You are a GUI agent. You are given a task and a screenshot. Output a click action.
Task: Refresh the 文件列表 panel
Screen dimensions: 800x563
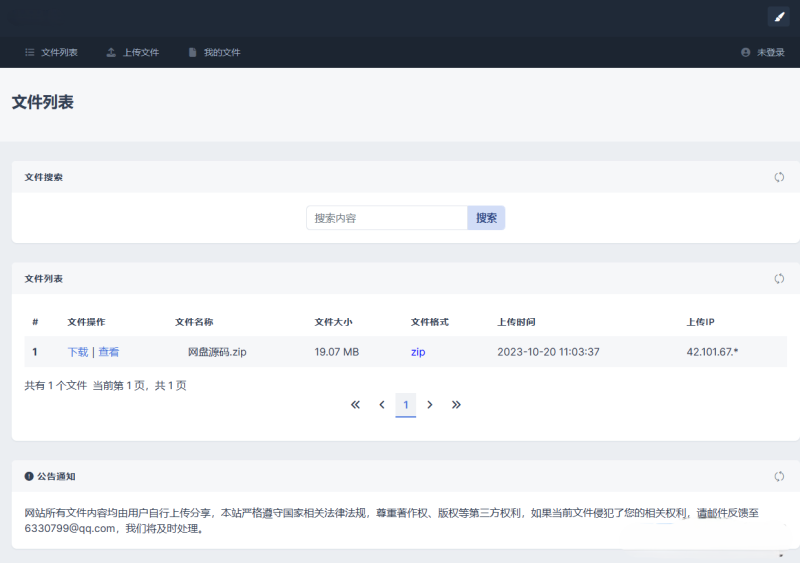tap(779, 278)
